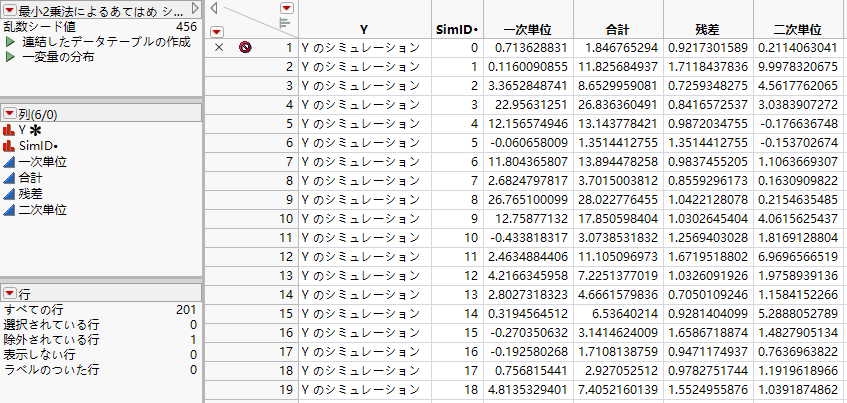Click cell 11.825684937 in 合計

coord(618,67)
